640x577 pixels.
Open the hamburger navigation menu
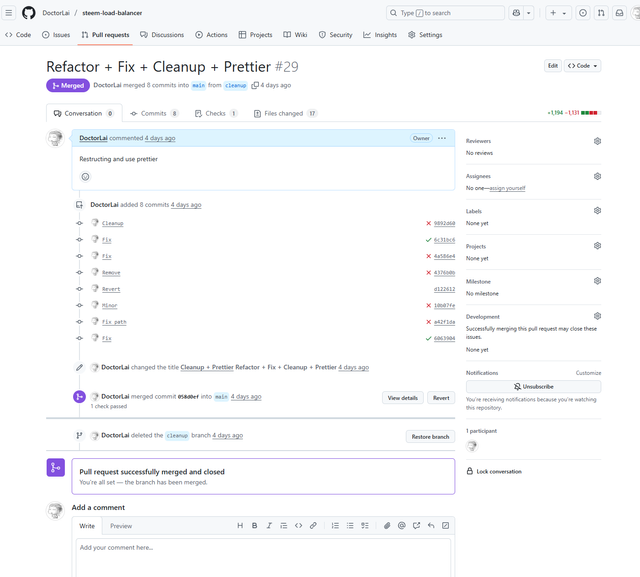pos(9,13)
